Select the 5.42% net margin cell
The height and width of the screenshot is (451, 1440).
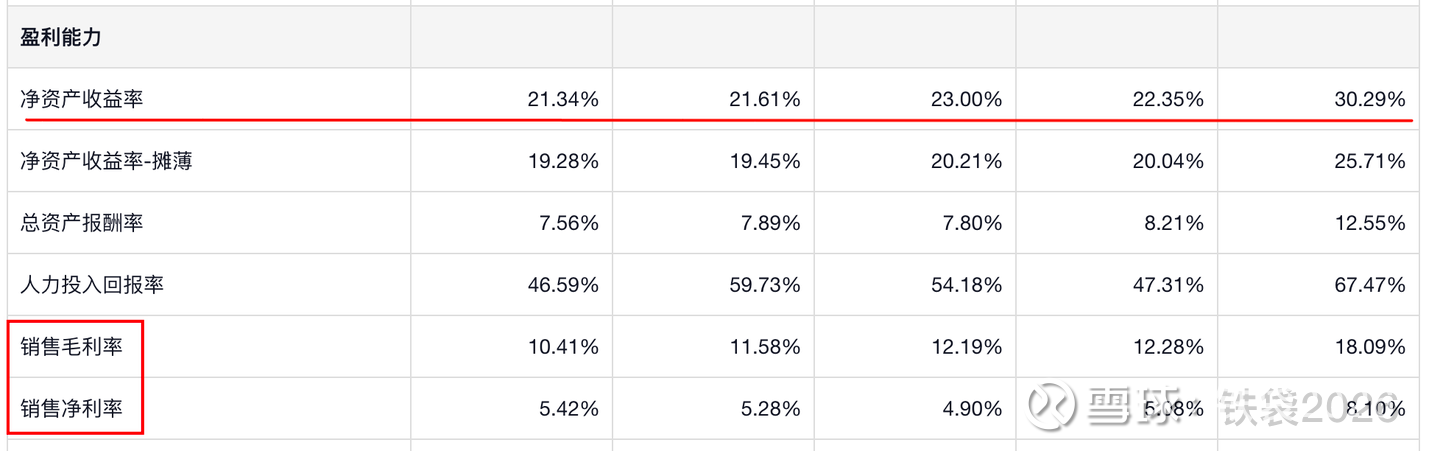point(568,408)
